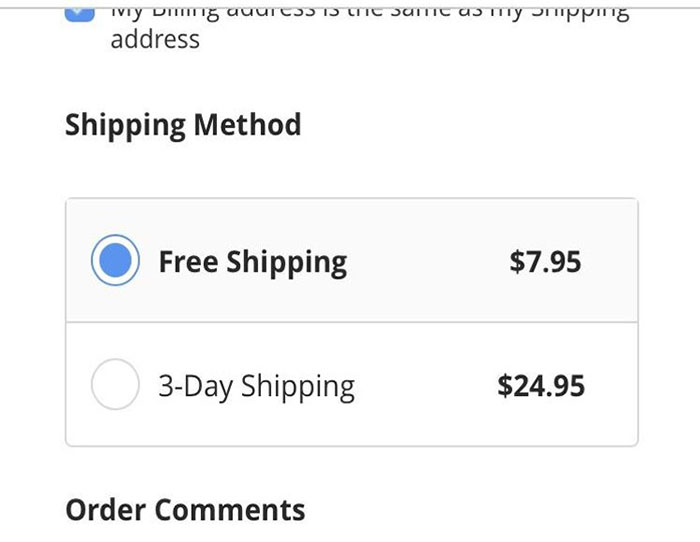
Task: Click the Order Comments heading
Action: (185, 509)
